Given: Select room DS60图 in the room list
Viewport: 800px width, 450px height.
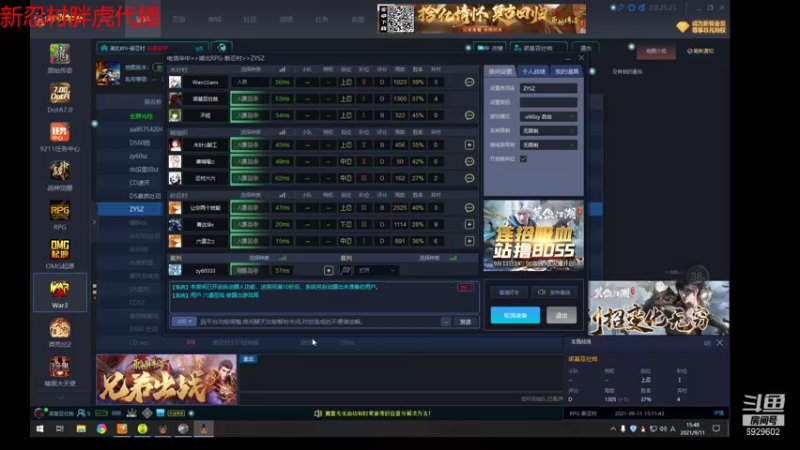Looking at the screenshot, I should point(139,143).
